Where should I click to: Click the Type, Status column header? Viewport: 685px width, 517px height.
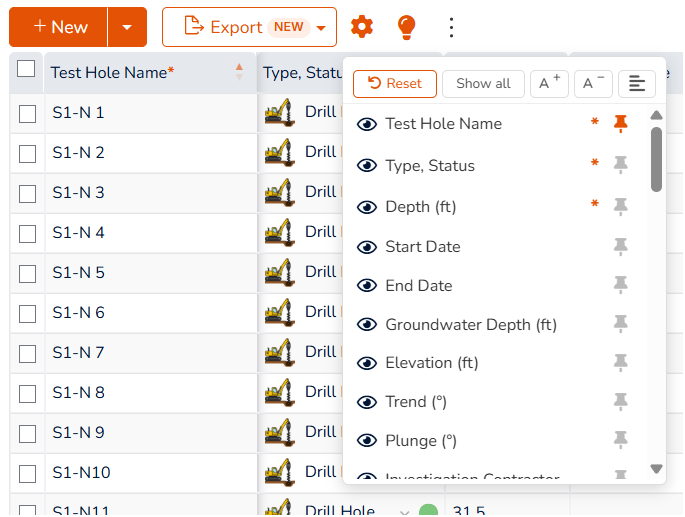pyautogui.click(x=301, y=73)
